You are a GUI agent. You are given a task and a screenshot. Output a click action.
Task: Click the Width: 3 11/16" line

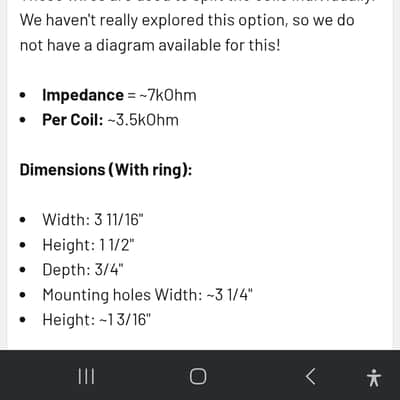pos(93,220)
